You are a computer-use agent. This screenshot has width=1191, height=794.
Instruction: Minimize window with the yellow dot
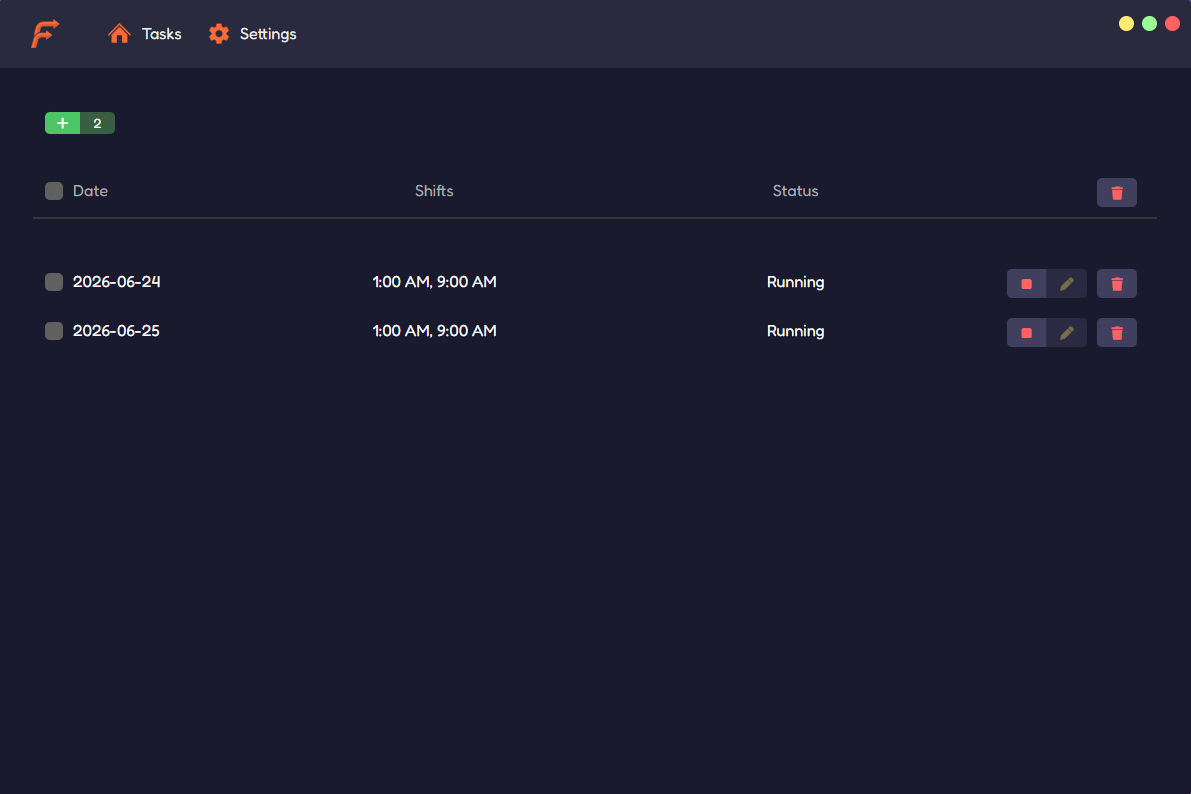(x=1126, y=24)
